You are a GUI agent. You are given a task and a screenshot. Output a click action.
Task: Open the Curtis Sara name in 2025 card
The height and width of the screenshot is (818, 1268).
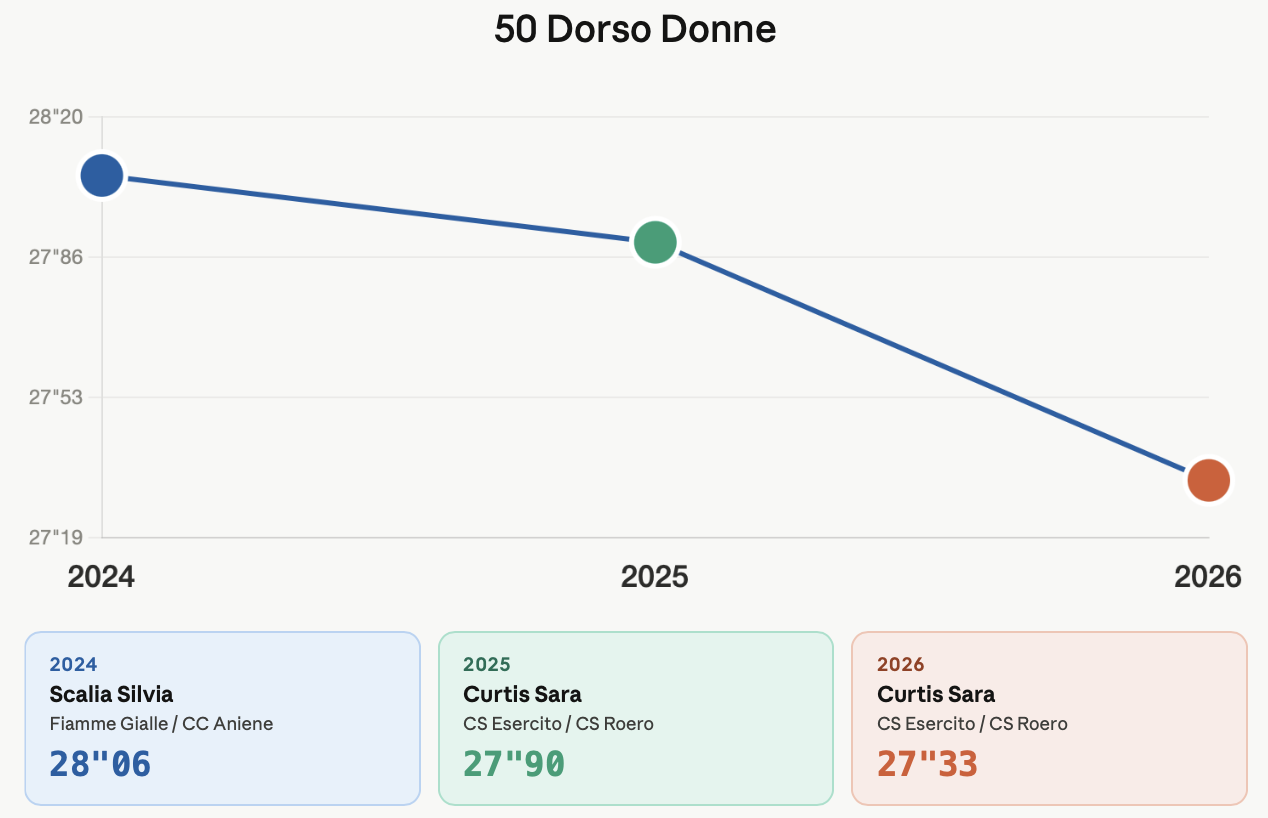point(522,694)
